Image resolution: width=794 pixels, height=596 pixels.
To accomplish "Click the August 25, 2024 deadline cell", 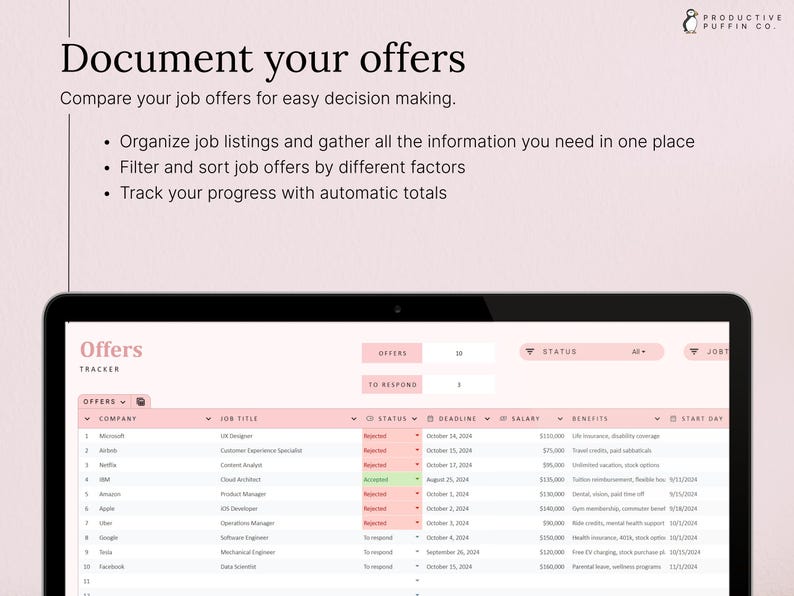I will tap(460, 480).
